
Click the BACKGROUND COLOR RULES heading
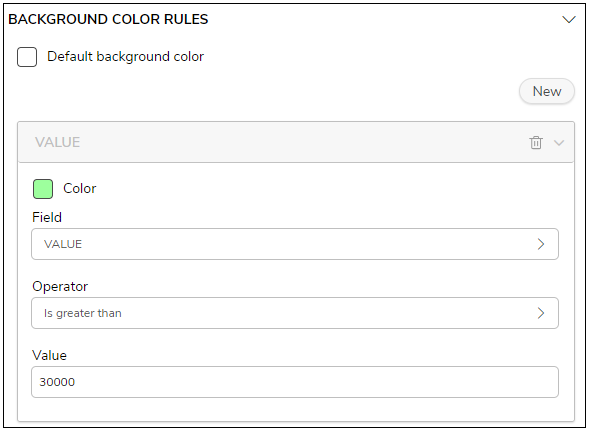108,19
